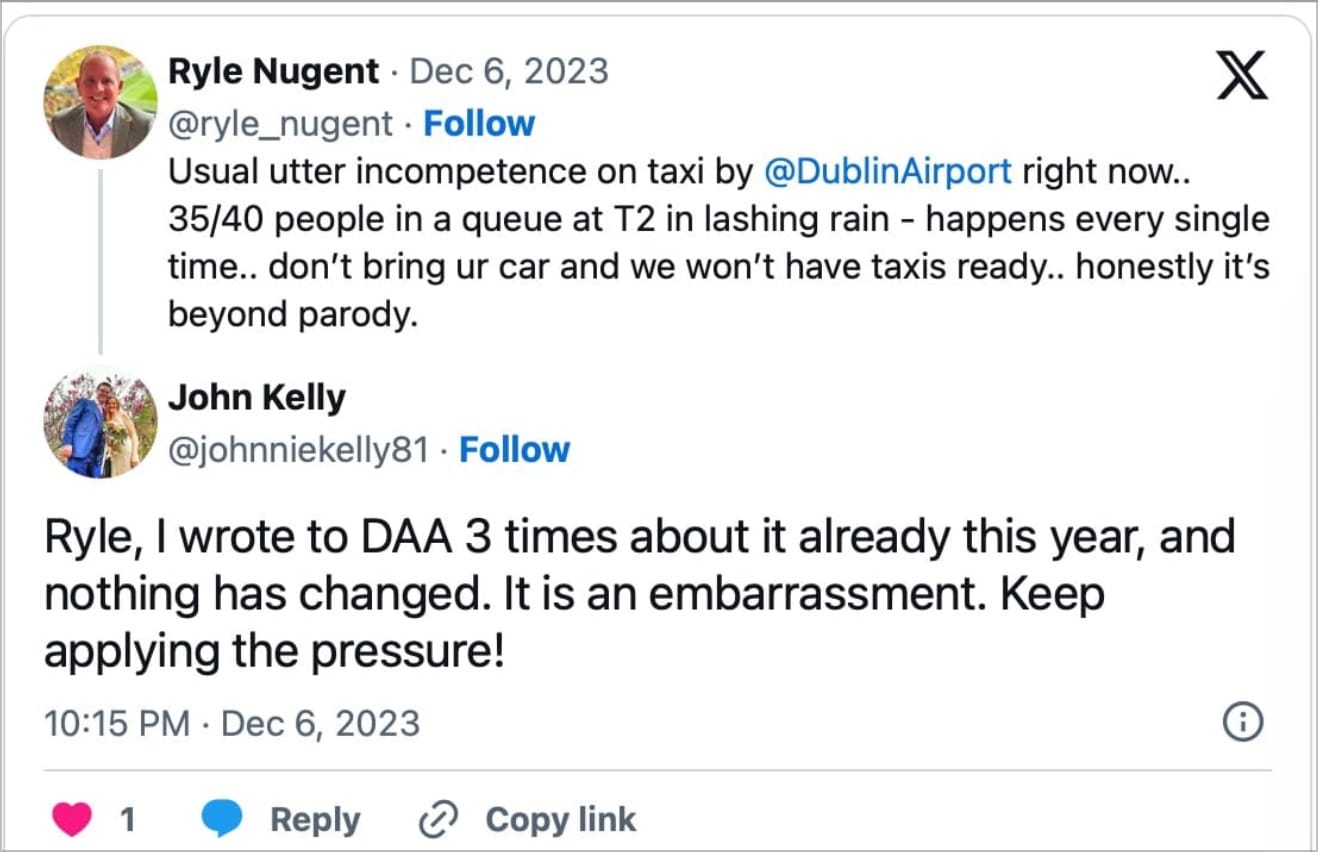
Task: Click the blue reply speech bubble icon
Action: pos(223,820)
